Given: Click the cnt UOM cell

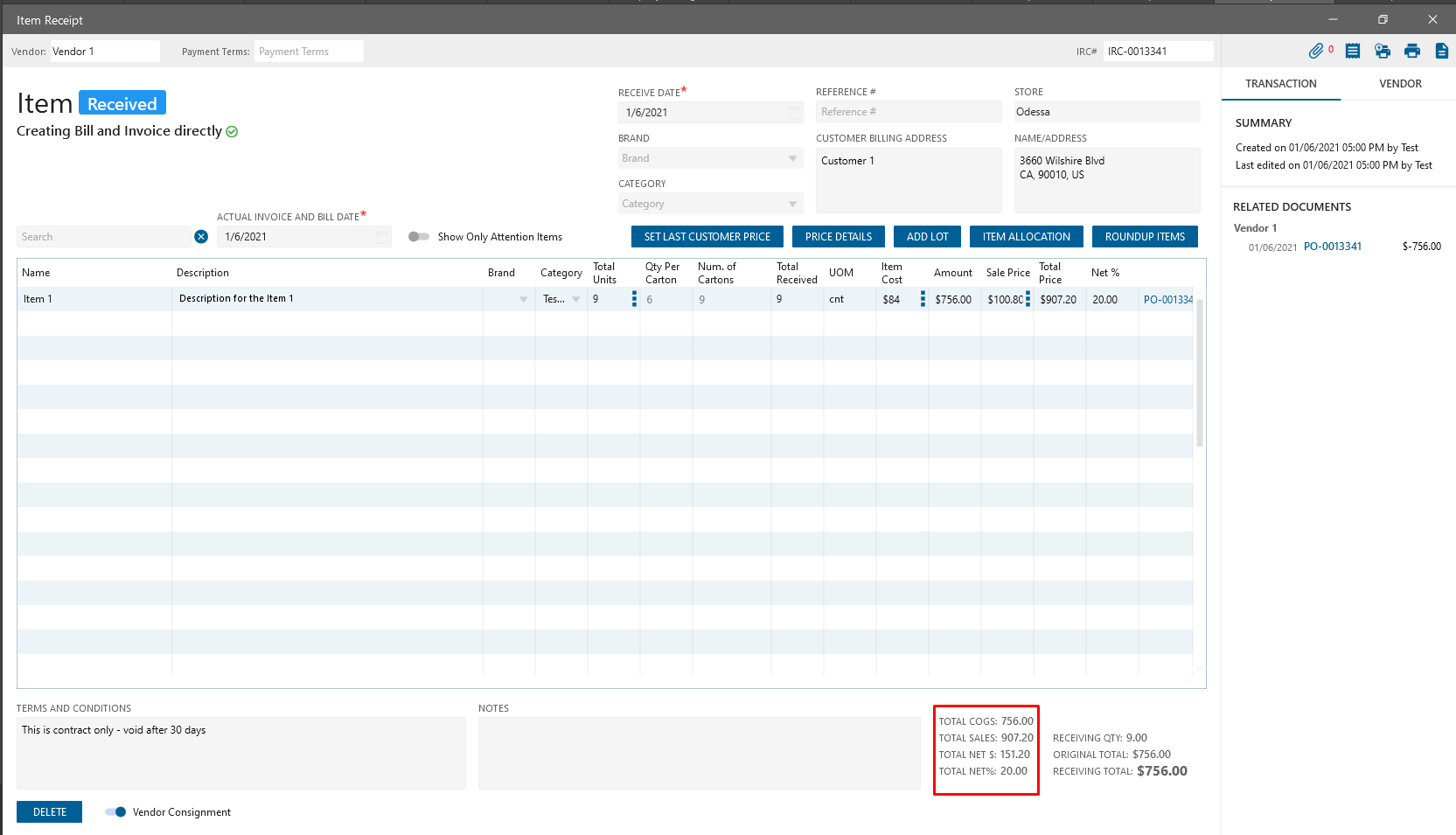Looking at the screenshot, I should (850, 299).
